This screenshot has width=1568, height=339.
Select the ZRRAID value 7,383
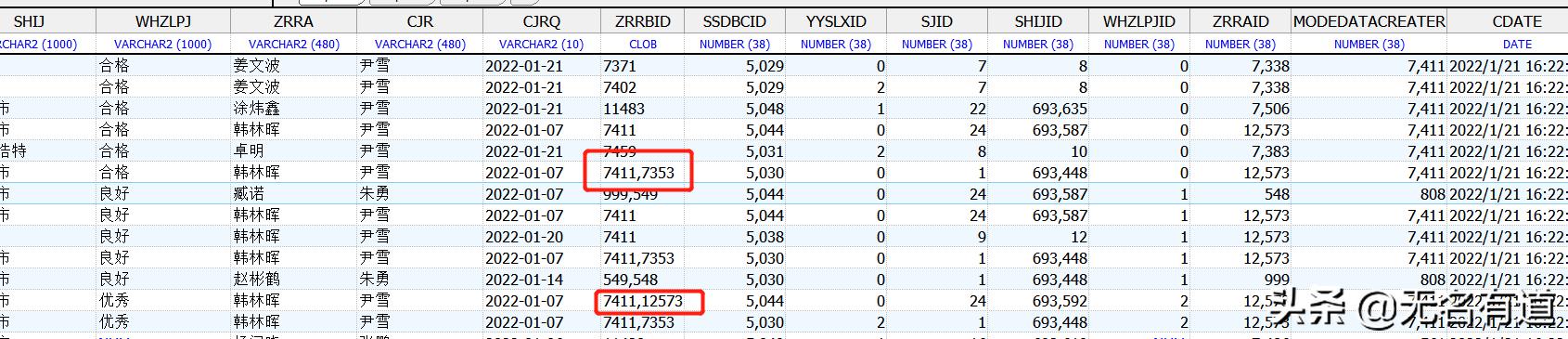point(1270,151)
